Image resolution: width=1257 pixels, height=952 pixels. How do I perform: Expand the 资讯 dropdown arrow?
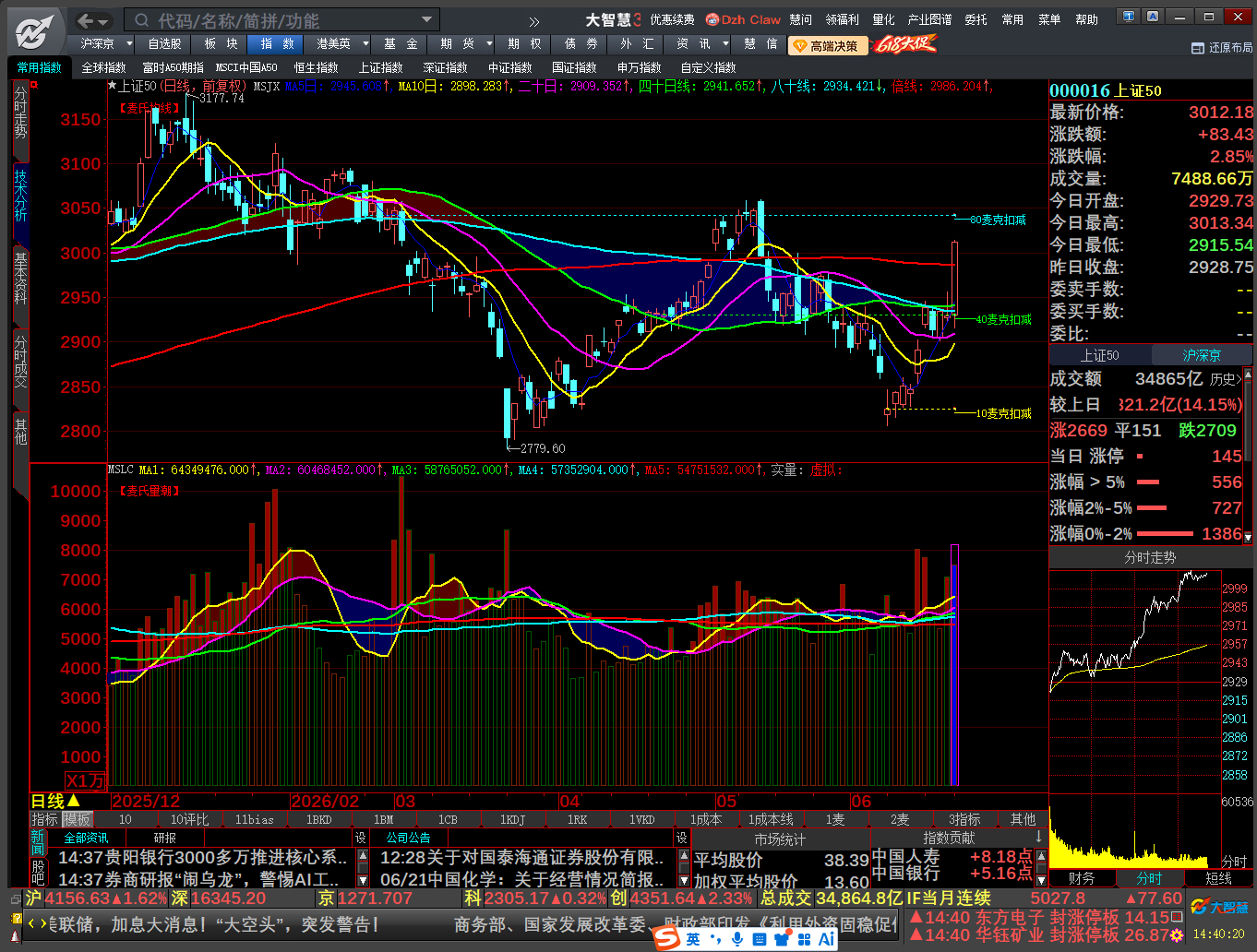pyautogui.click(x=725, y=43)
